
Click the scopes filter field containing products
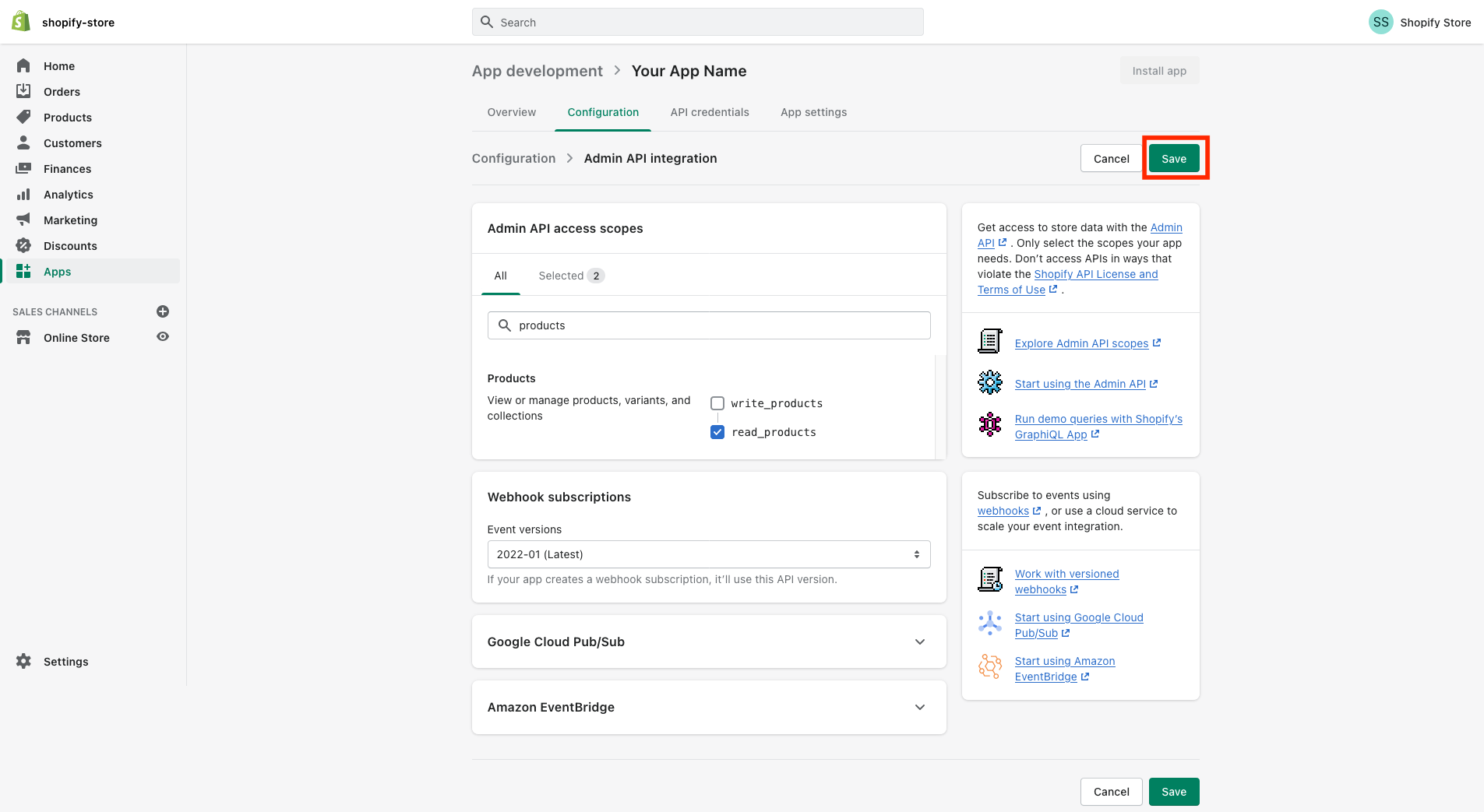point(709,325)
